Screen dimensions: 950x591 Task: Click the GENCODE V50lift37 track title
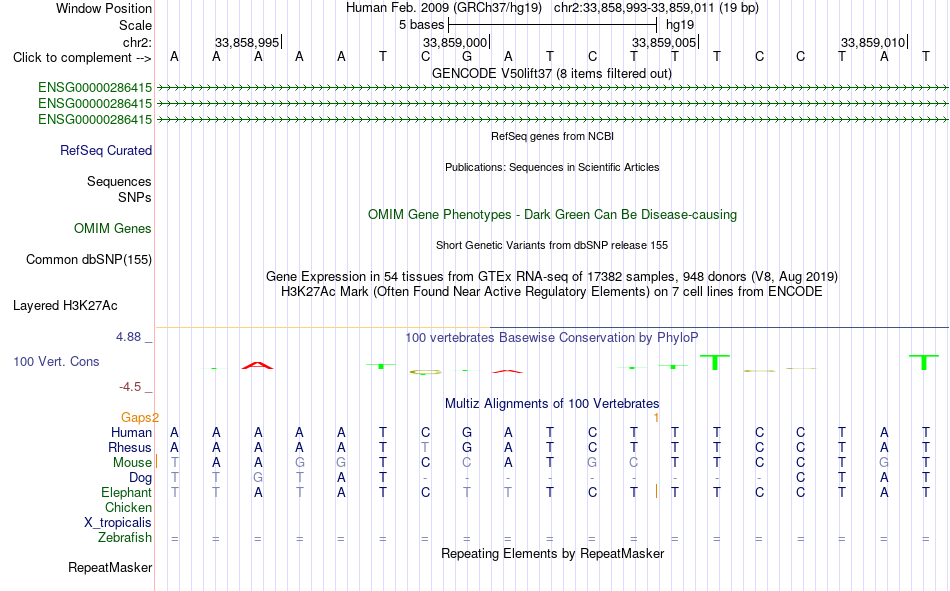[x=552, y=73]
